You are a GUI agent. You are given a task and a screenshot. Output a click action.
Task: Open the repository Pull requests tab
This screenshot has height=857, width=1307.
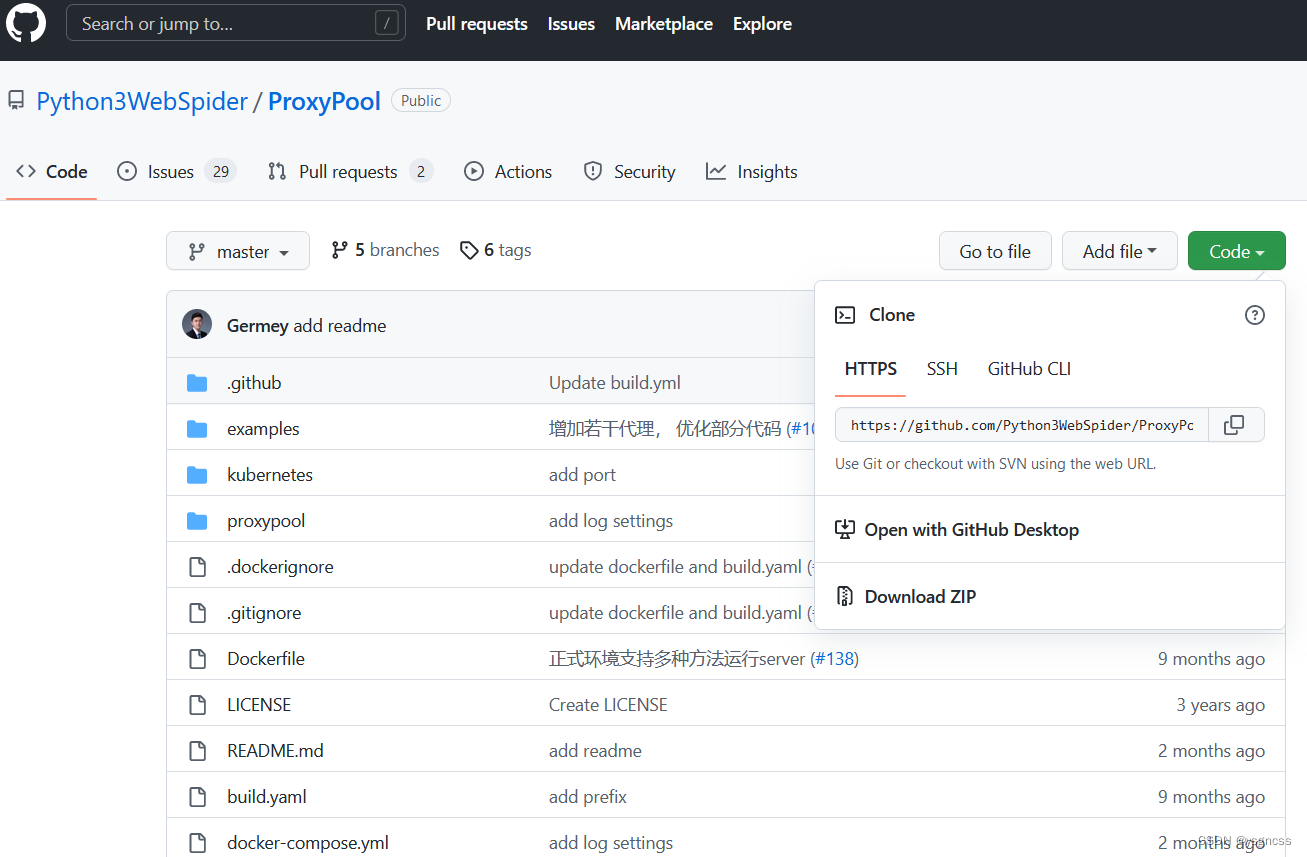click(x=350, y=172)
